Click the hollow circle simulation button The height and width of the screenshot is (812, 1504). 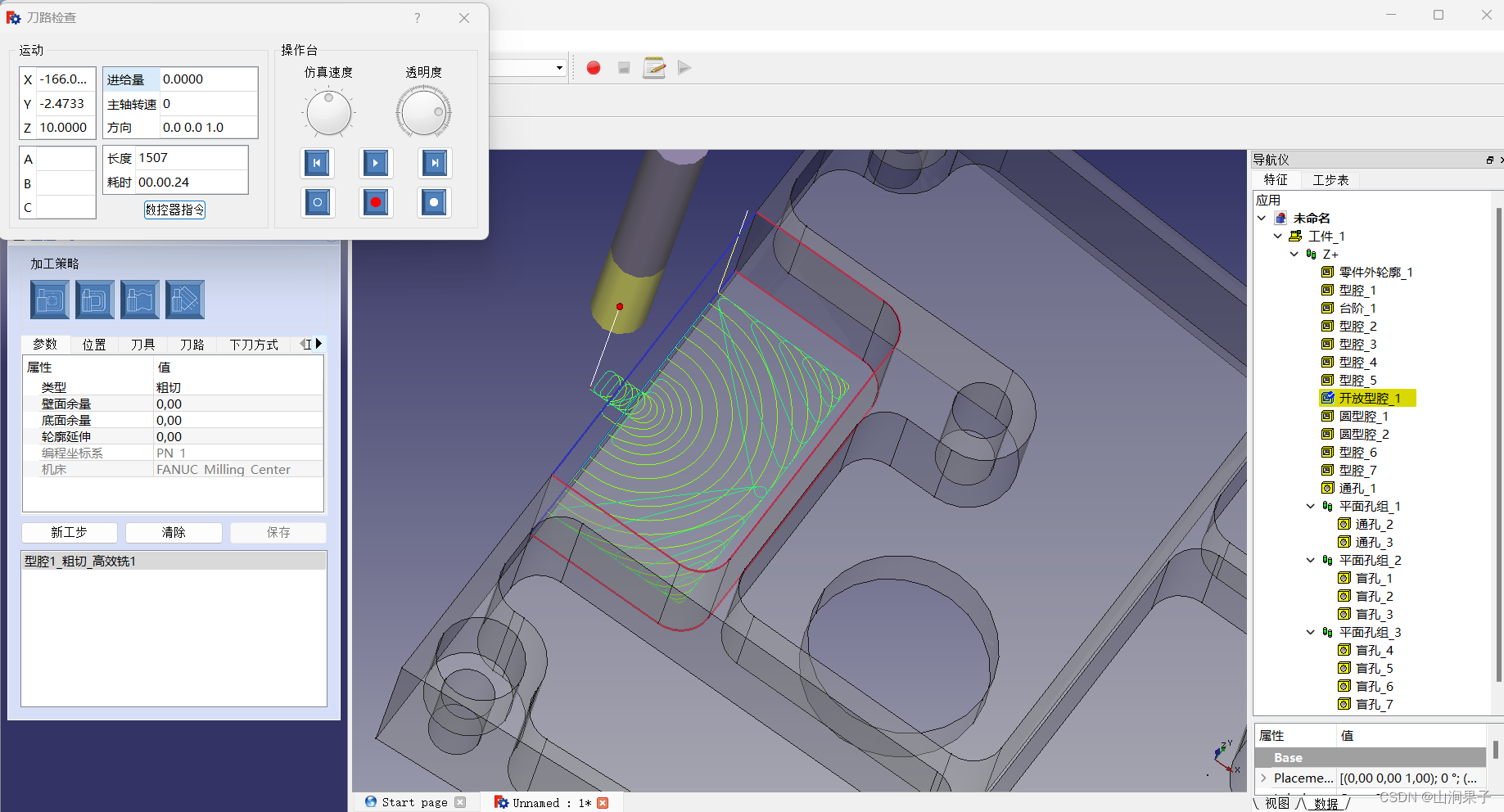point(318,202)
